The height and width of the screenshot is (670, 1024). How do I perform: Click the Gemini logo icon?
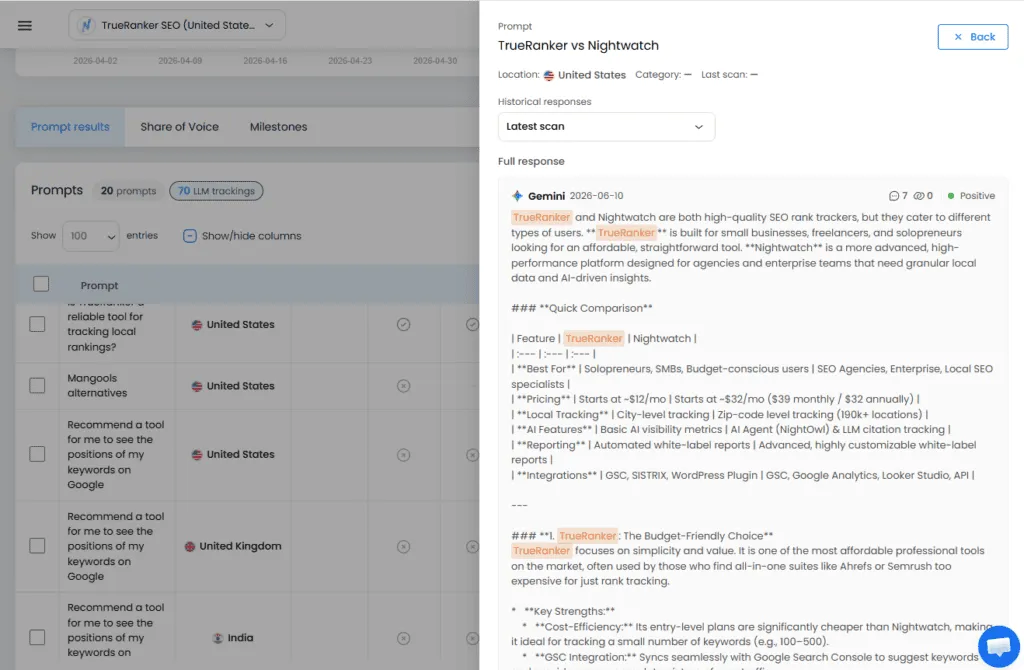(517, 195)
